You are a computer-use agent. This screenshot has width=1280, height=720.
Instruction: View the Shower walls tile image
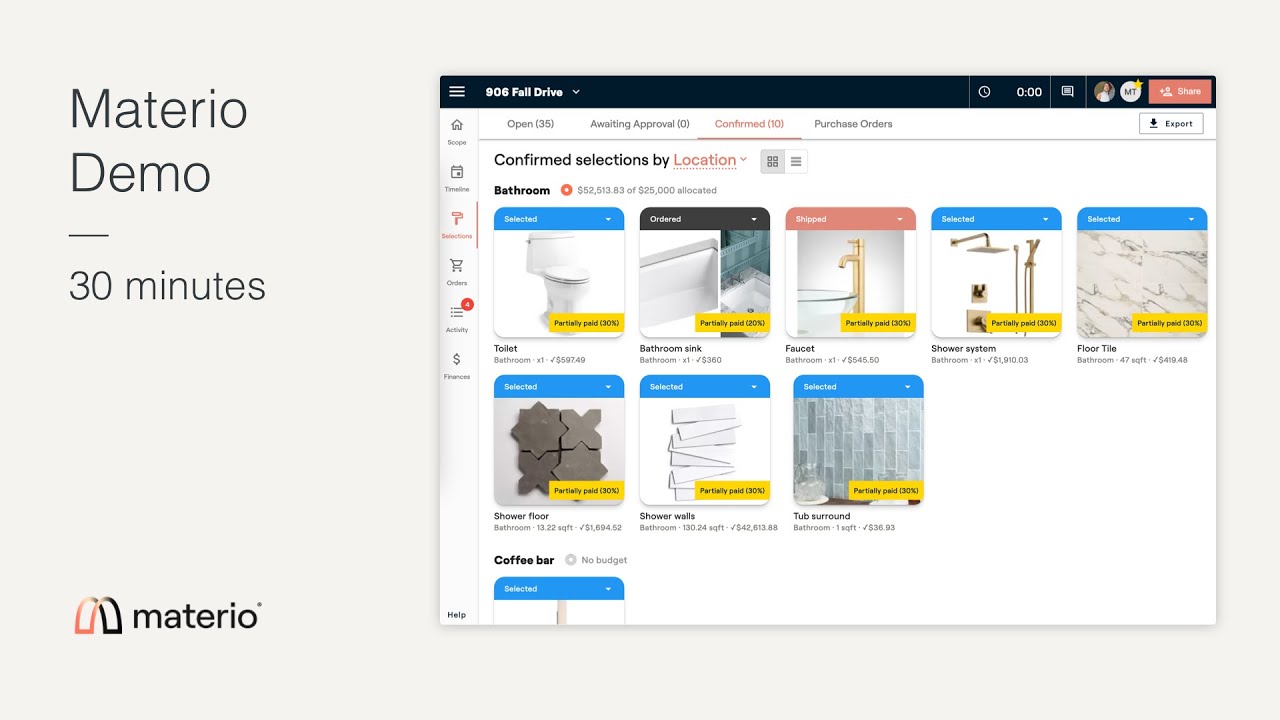pyautogui.click(x=705, y=452)
